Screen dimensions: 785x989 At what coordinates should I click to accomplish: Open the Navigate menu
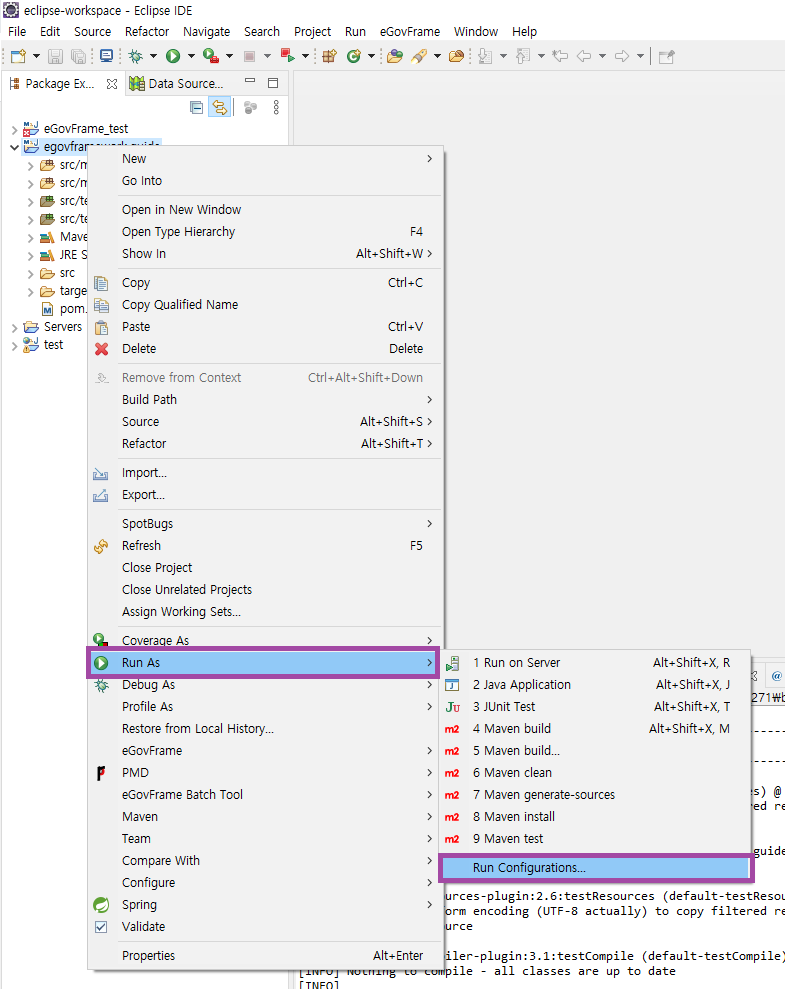[206, 32]
